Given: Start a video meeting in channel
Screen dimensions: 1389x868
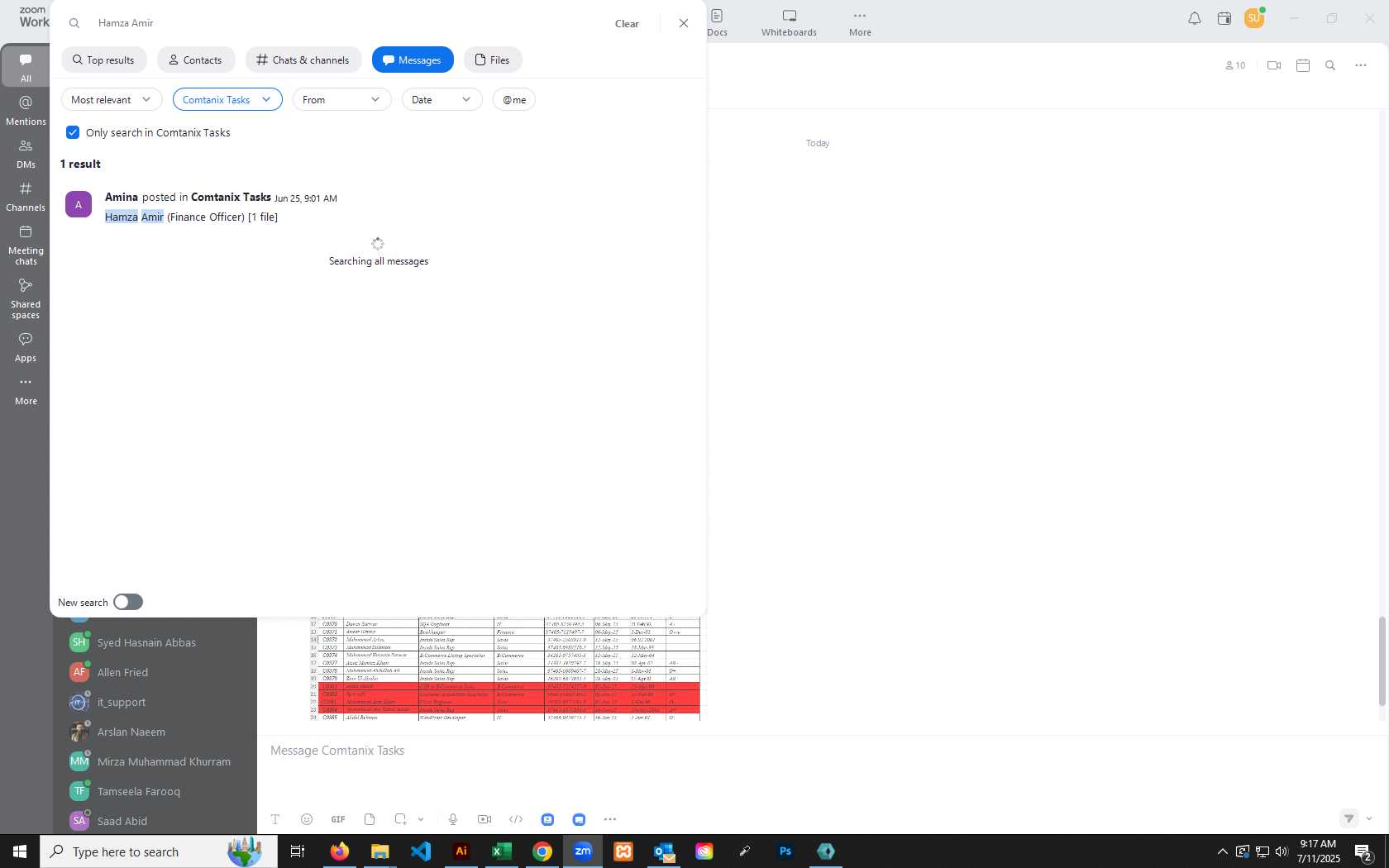Looking at the screenshot, I should pos(1274,65).
